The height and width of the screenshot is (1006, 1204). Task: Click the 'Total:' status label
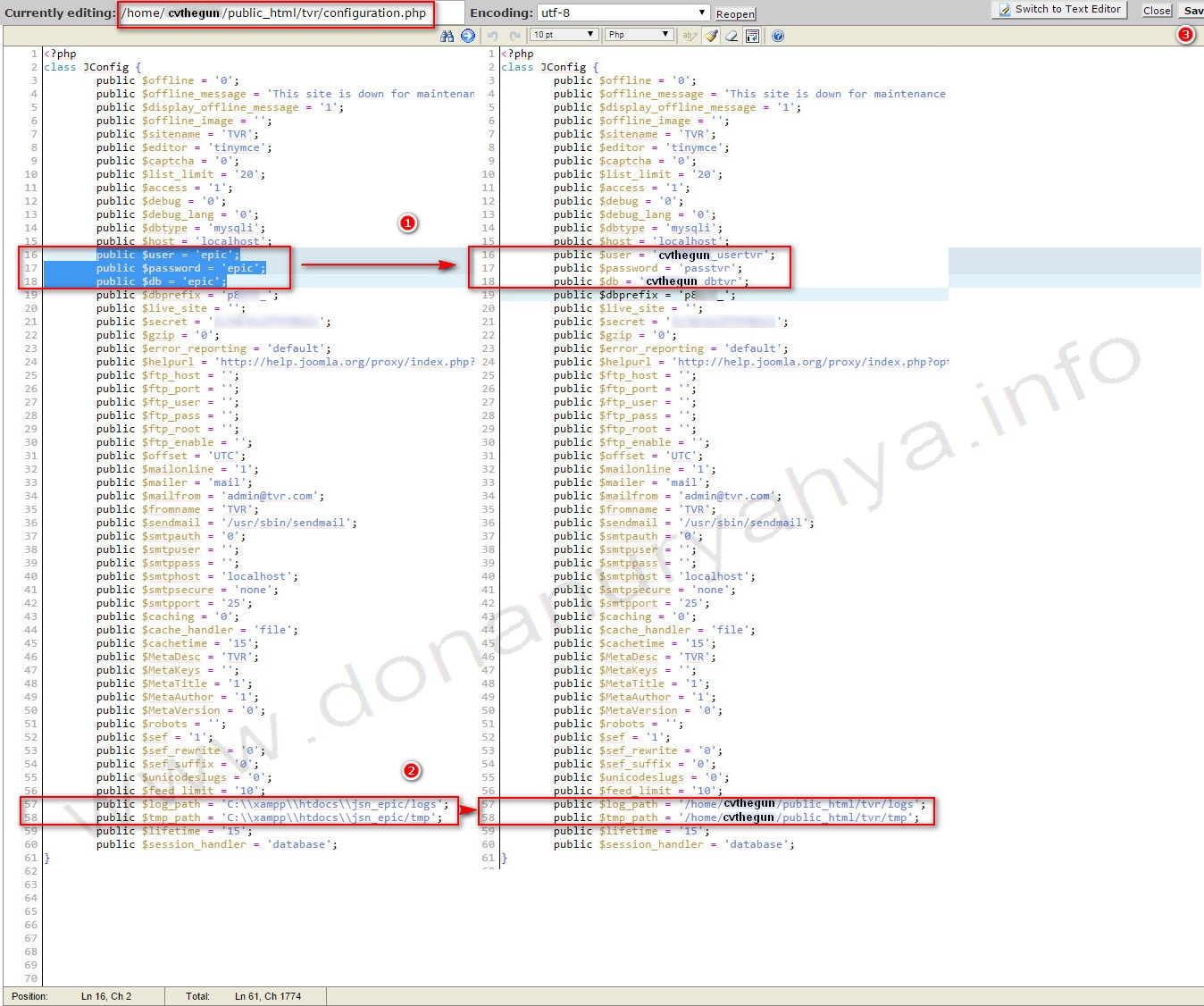197,996
